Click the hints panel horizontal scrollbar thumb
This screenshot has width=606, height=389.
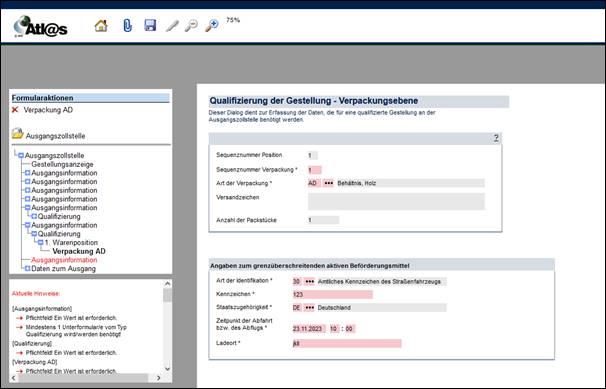[x=83, y=378]
